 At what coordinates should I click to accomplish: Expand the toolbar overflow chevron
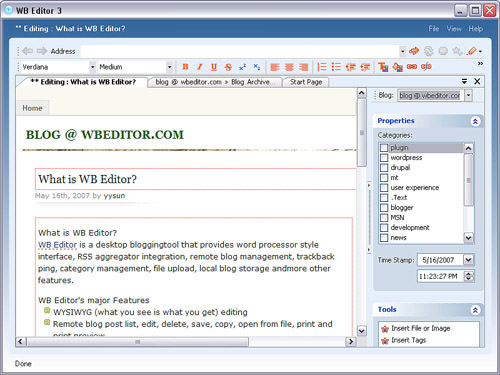coord(480,63)
